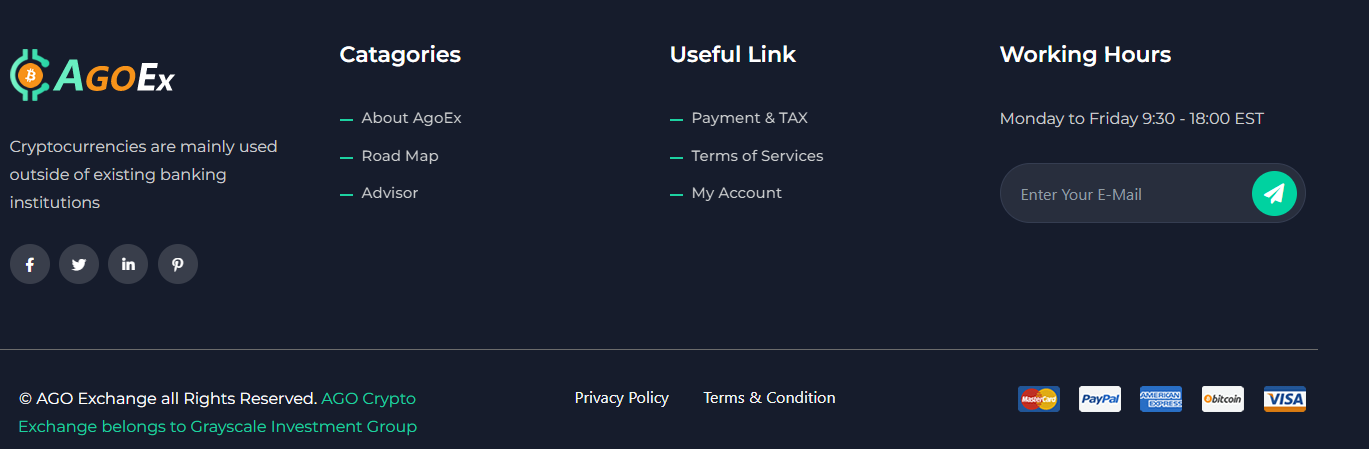1369x449 pixels.
Task: Go to the Road Map page
Action: point(400,156)
